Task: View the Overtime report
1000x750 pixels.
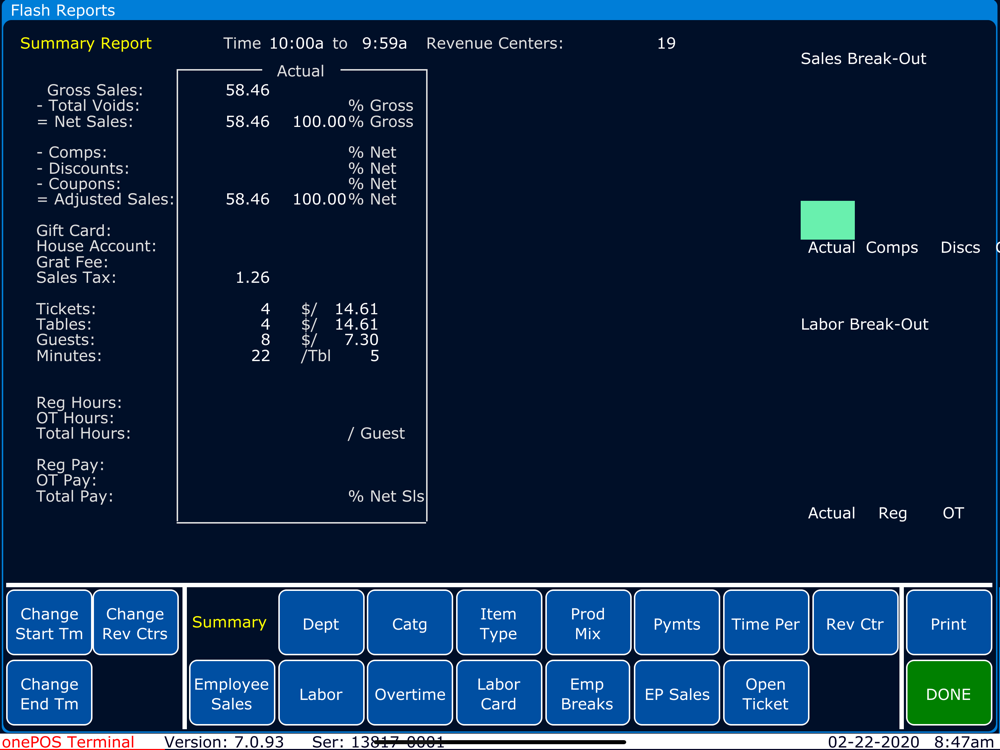Action: tap(409, 693)
